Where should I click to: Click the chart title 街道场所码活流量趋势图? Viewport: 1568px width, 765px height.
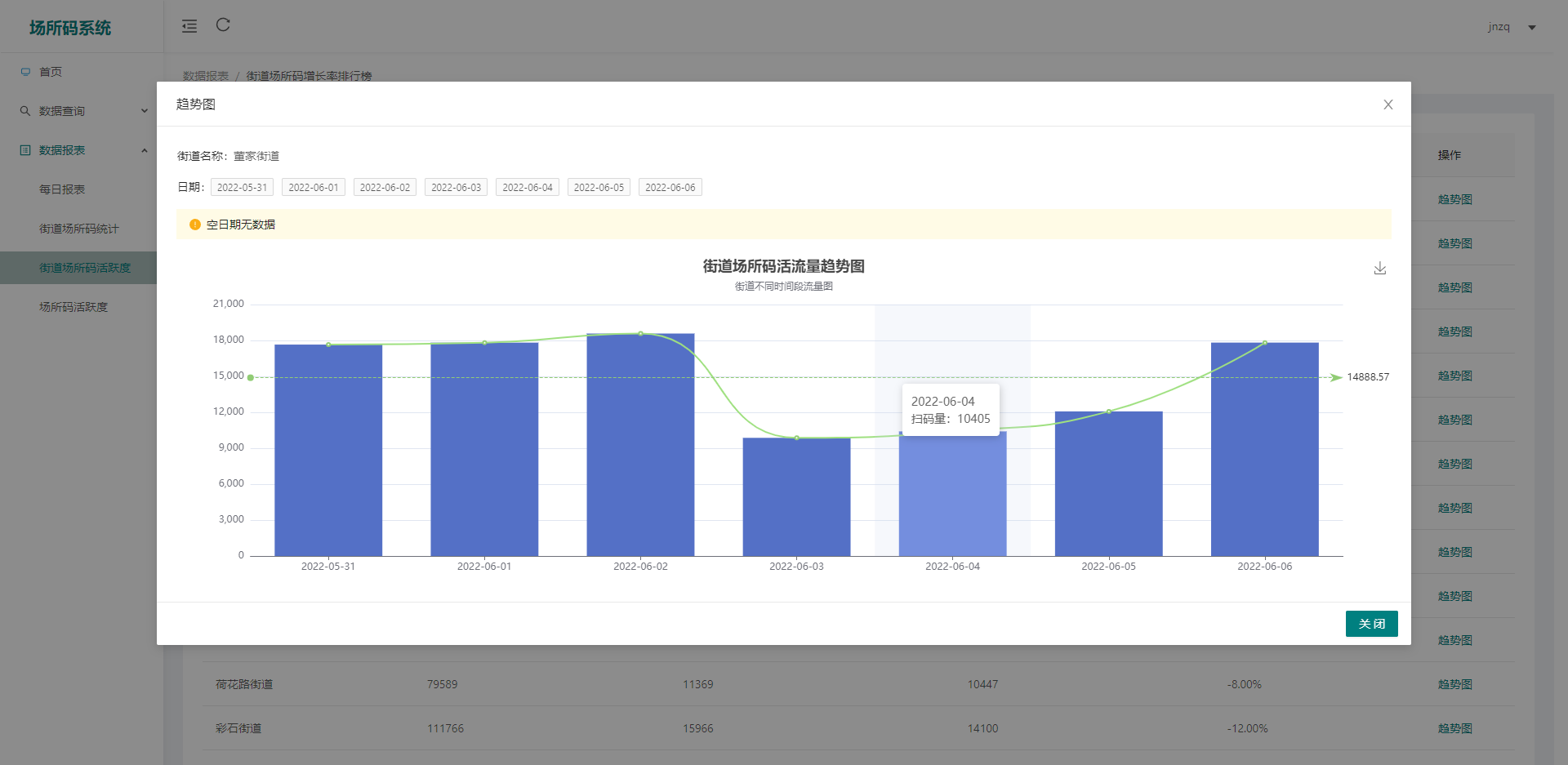783,266
